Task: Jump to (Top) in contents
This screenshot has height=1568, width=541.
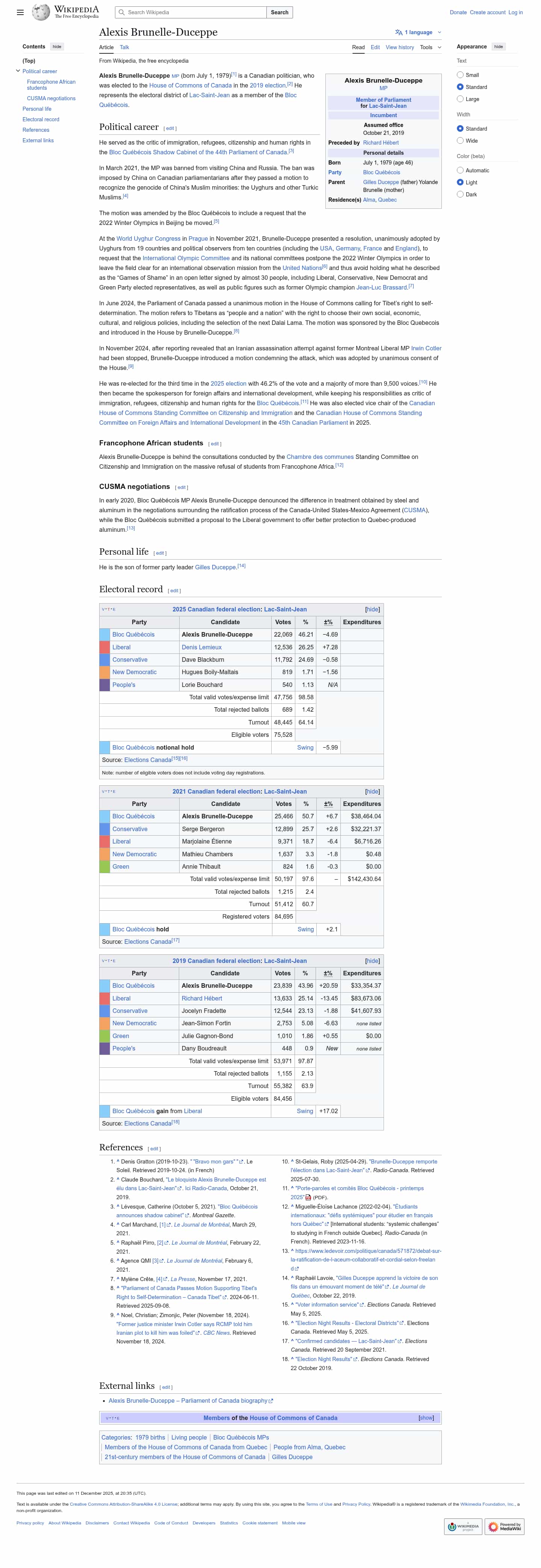Action: point(29,61)
